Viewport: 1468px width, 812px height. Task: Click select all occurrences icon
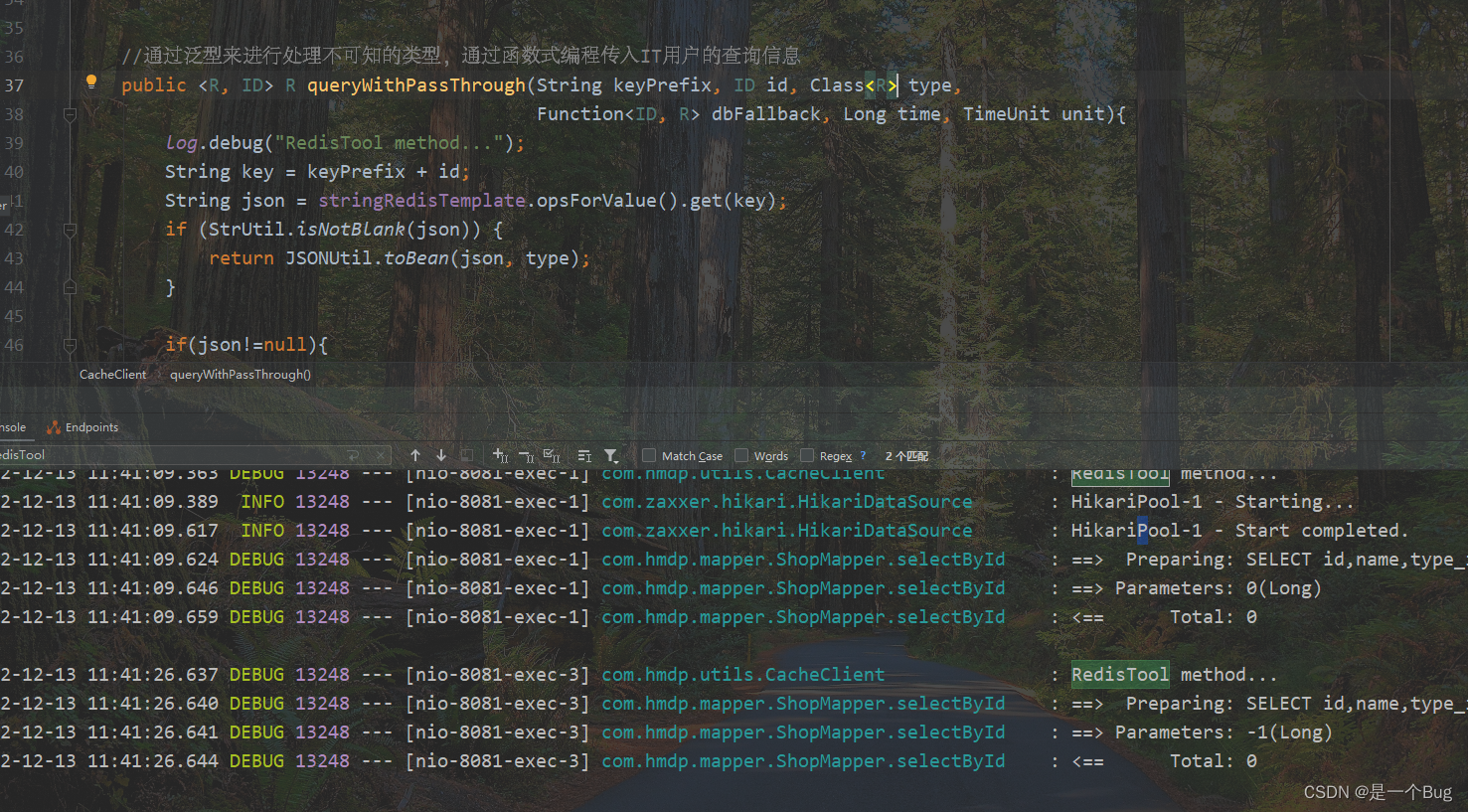pos(552,455)
